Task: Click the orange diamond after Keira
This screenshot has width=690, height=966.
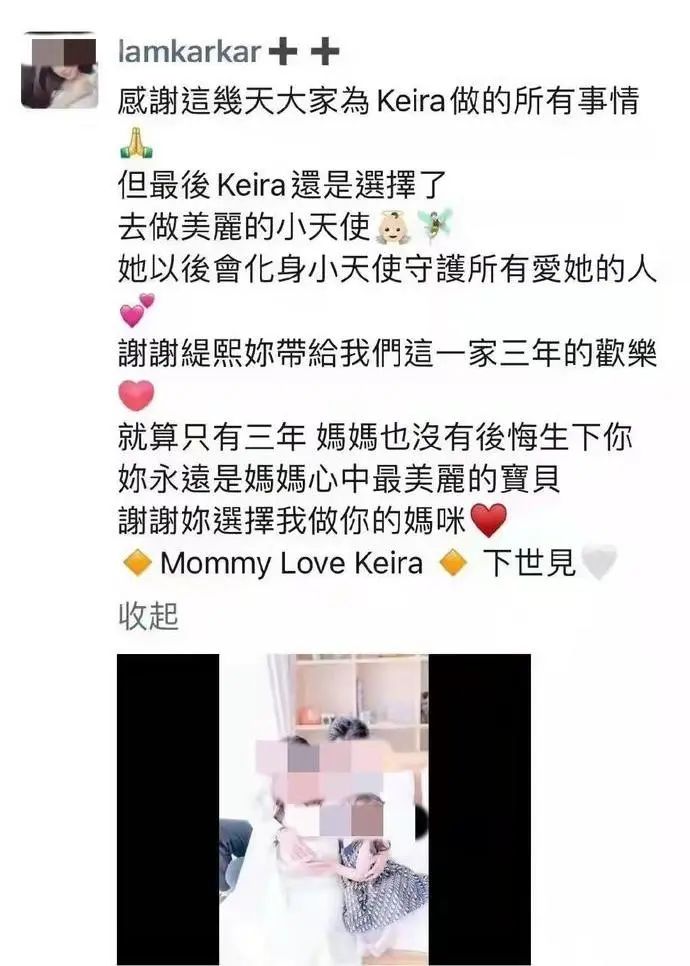Action: (x=453, y=563)
